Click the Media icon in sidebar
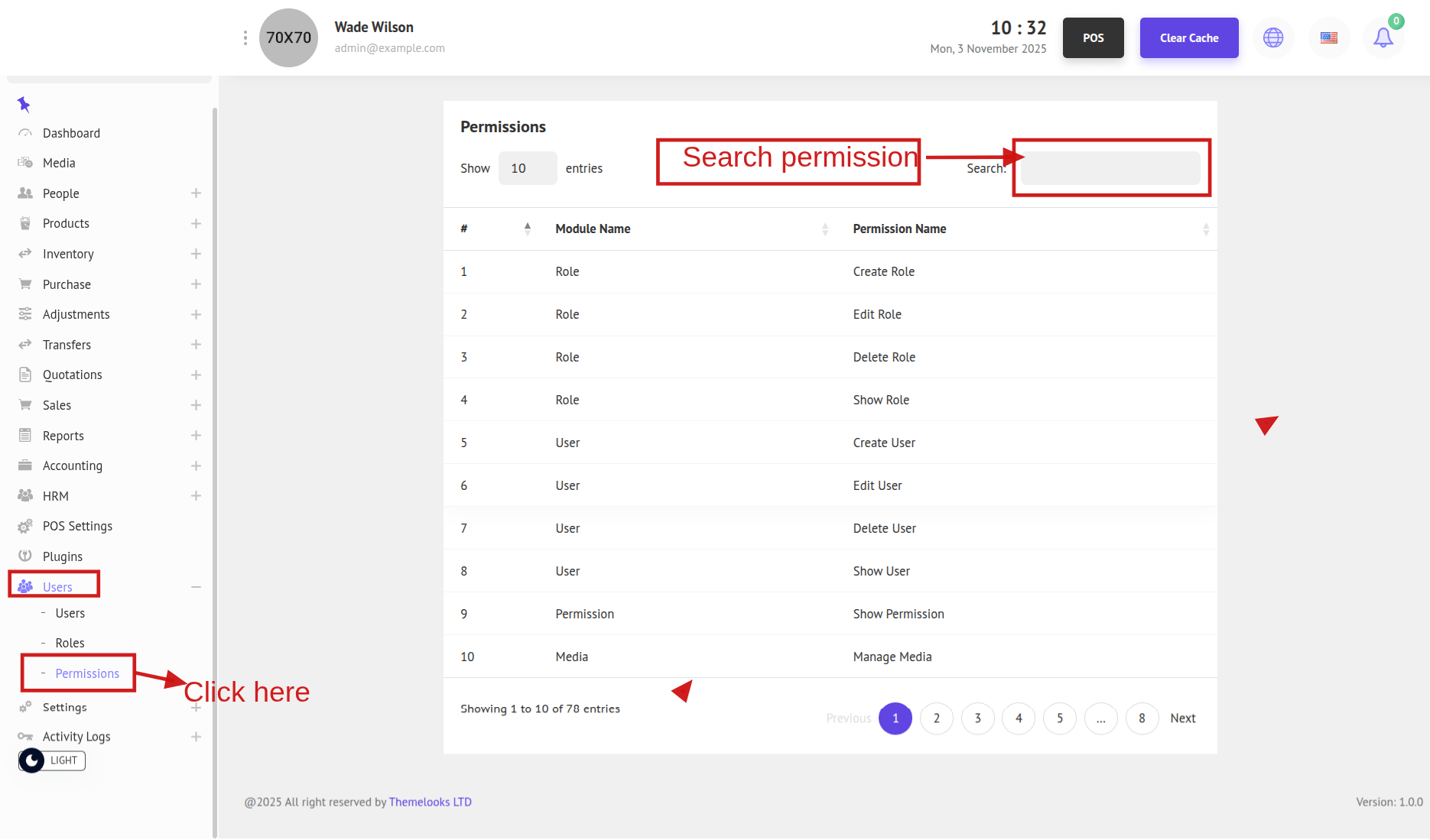The width and height of the screenshot is (1430, 840). pyautogui.click(x=25, y=163)
